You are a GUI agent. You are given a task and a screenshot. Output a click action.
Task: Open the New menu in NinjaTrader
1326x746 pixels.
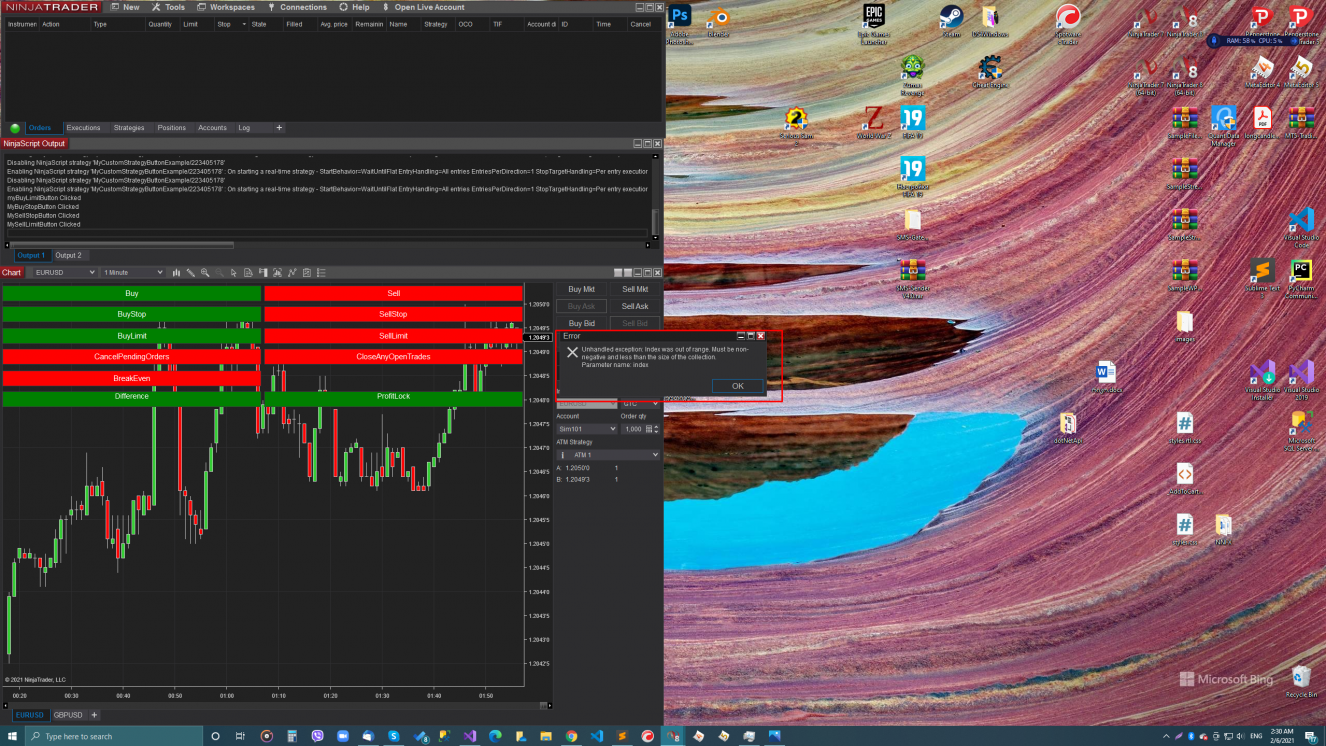coord(124,7)
